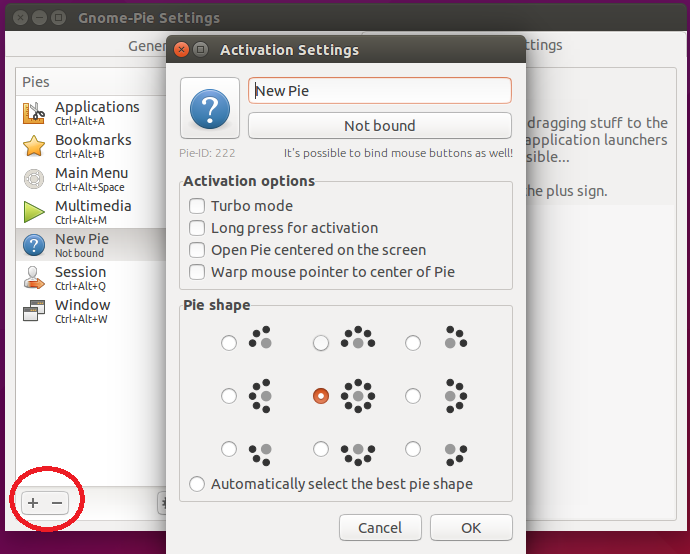Open icon chooser via large question-mark button
This screenshot has width=690, height=554.
coord(210,108)
